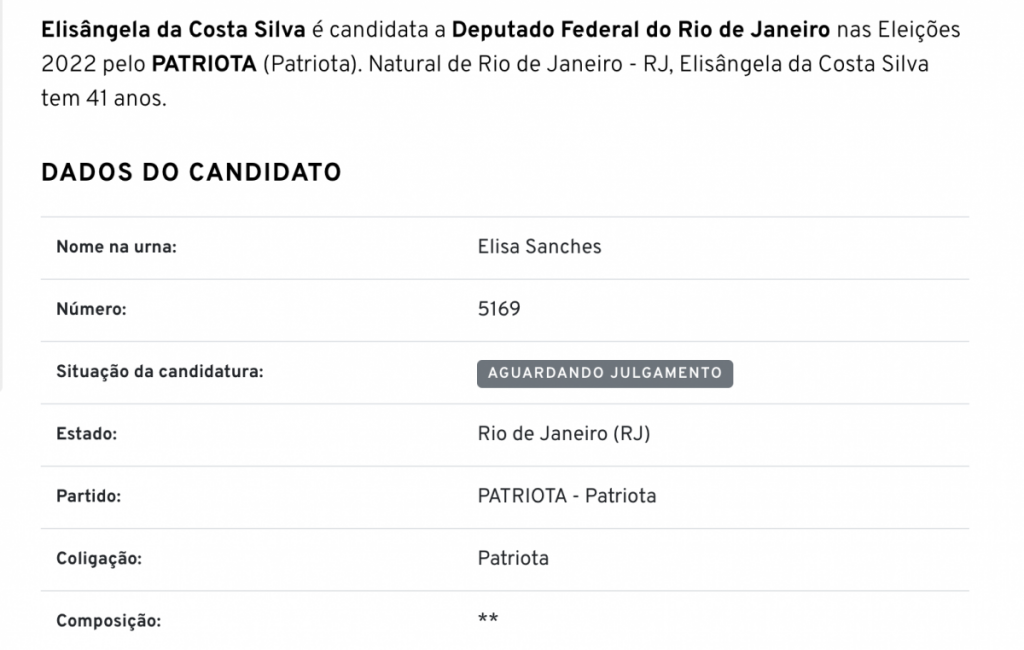Click the bold Elisângela da Costa Silva name
Viewport: 1024px width, 650px height.
173,30
